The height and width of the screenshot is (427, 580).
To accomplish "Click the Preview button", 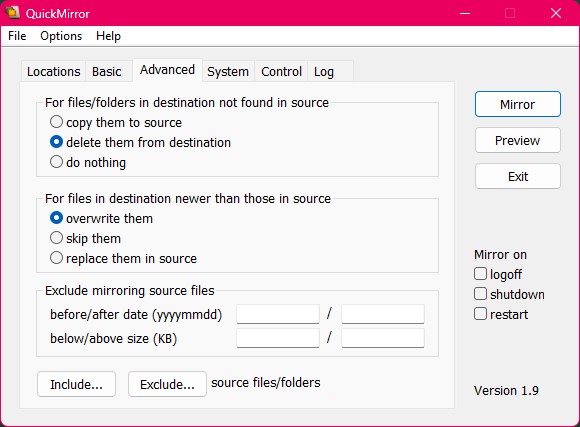I will pos(517,140).
